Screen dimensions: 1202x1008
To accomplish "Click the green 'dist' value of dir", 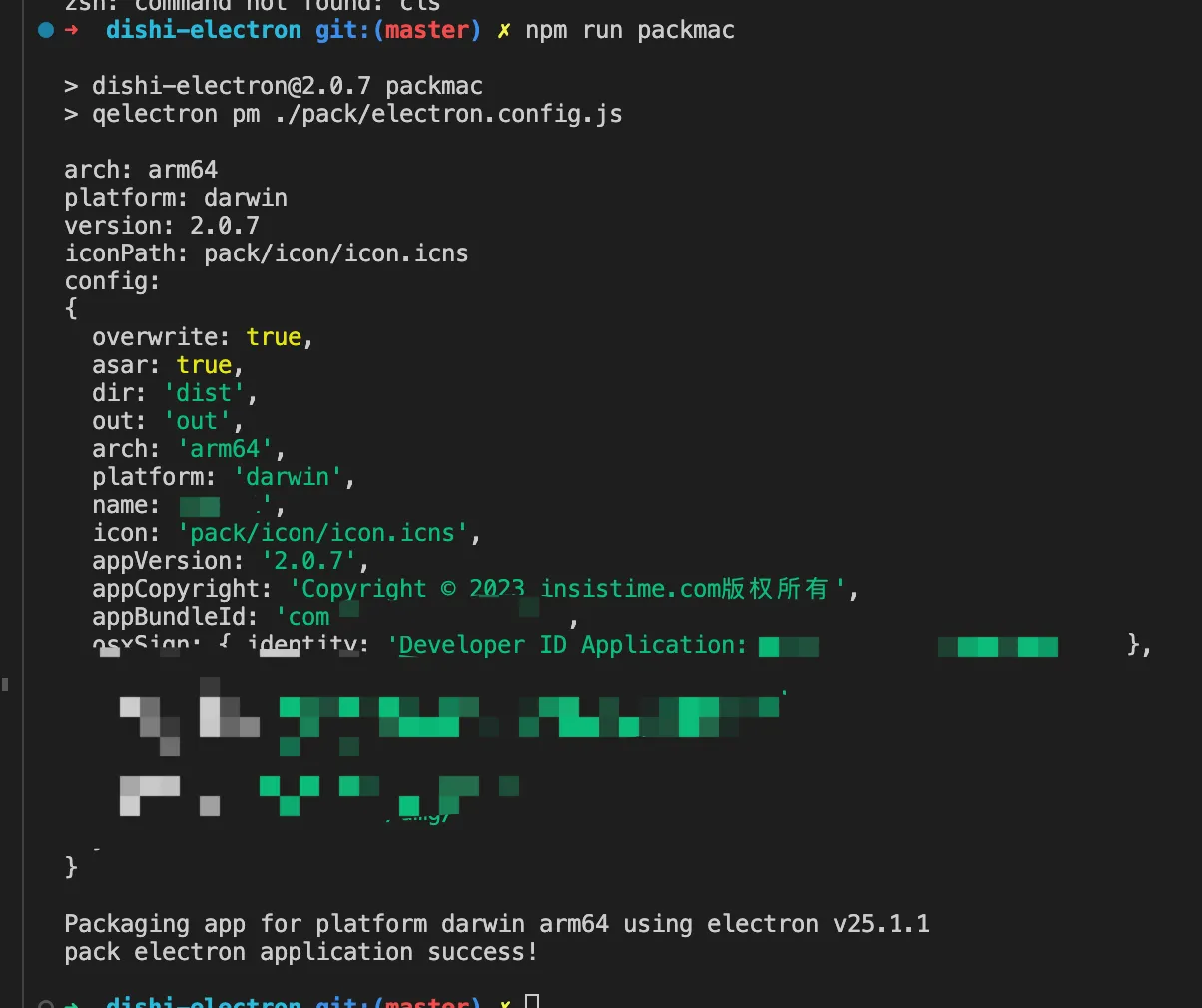I will click(x=205, y=393).
